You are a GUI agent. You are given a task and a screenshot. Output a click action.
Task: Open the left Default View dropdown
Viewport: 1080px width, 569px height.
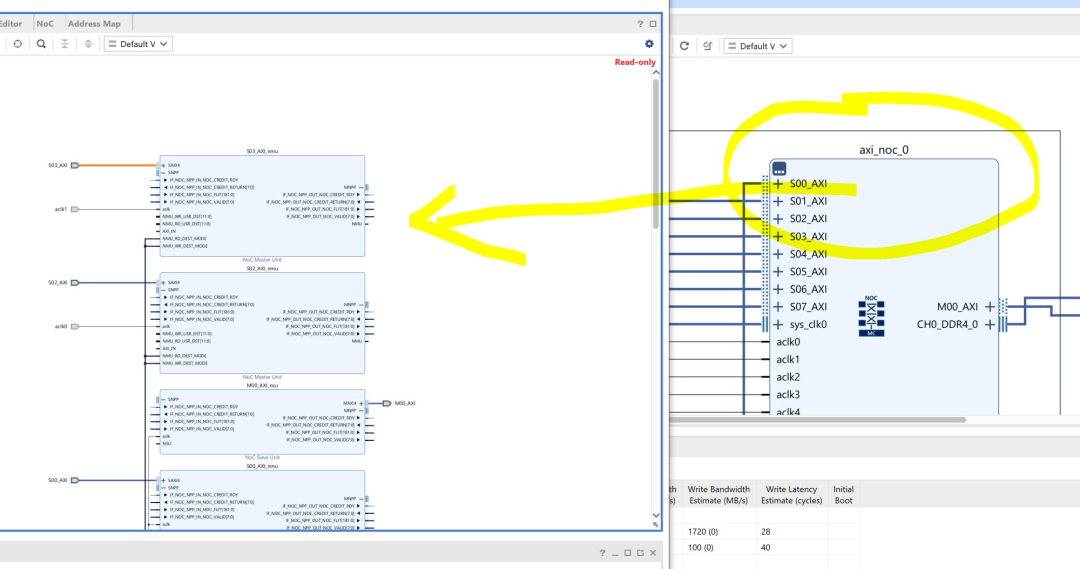(x=138, y=44)
